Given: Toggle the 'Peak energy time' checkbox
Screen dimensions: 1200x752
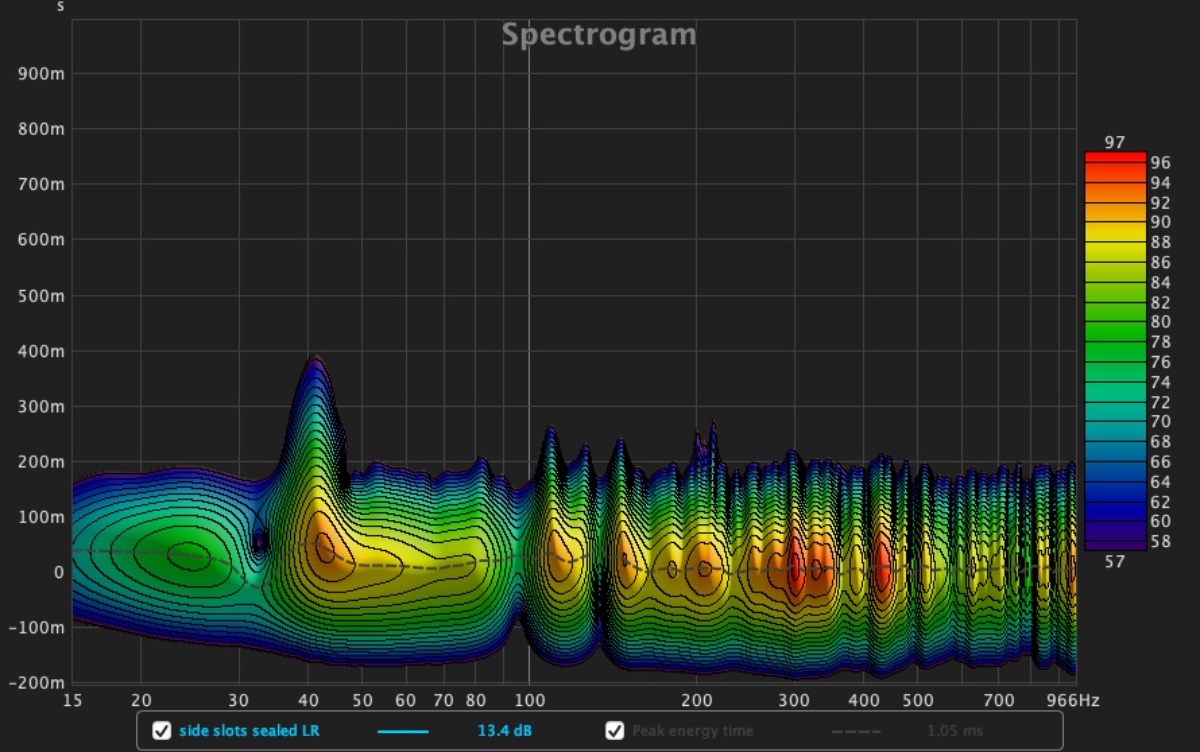Looking at the screenshot, I should click(x=615, y=731).
